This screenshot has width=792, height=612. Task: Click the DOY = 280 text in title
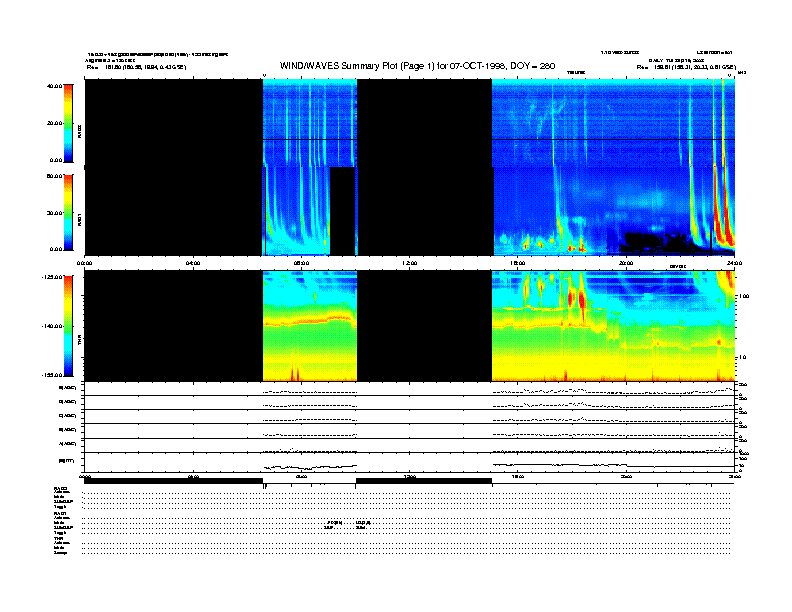coord(532,66)
